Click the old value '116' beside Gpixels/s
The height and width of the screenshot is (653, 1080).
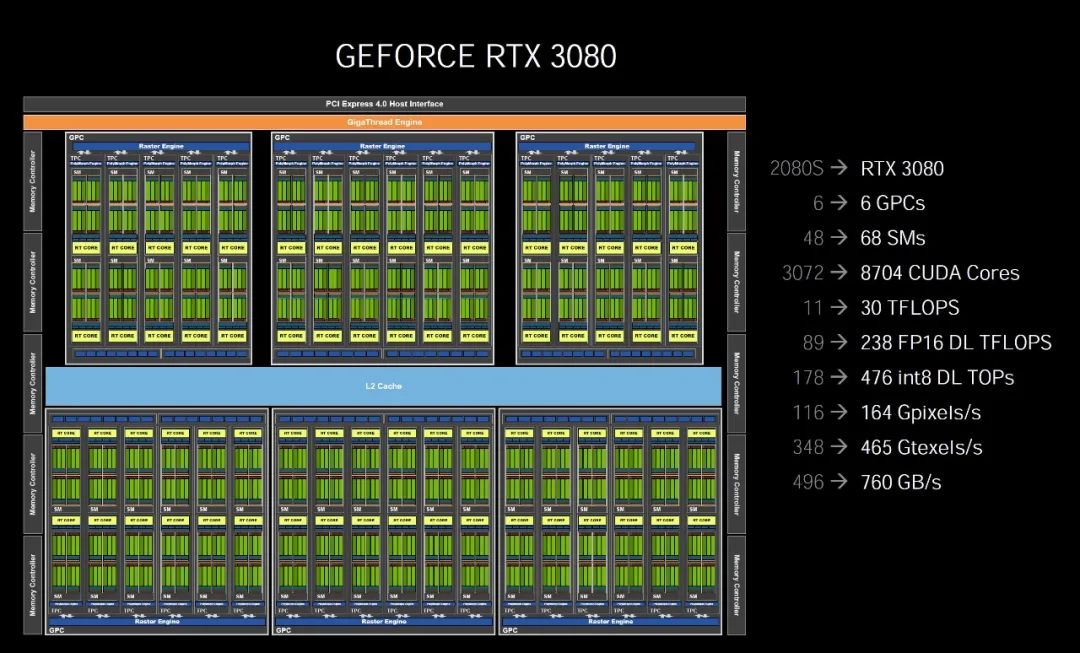click(808, 413)
